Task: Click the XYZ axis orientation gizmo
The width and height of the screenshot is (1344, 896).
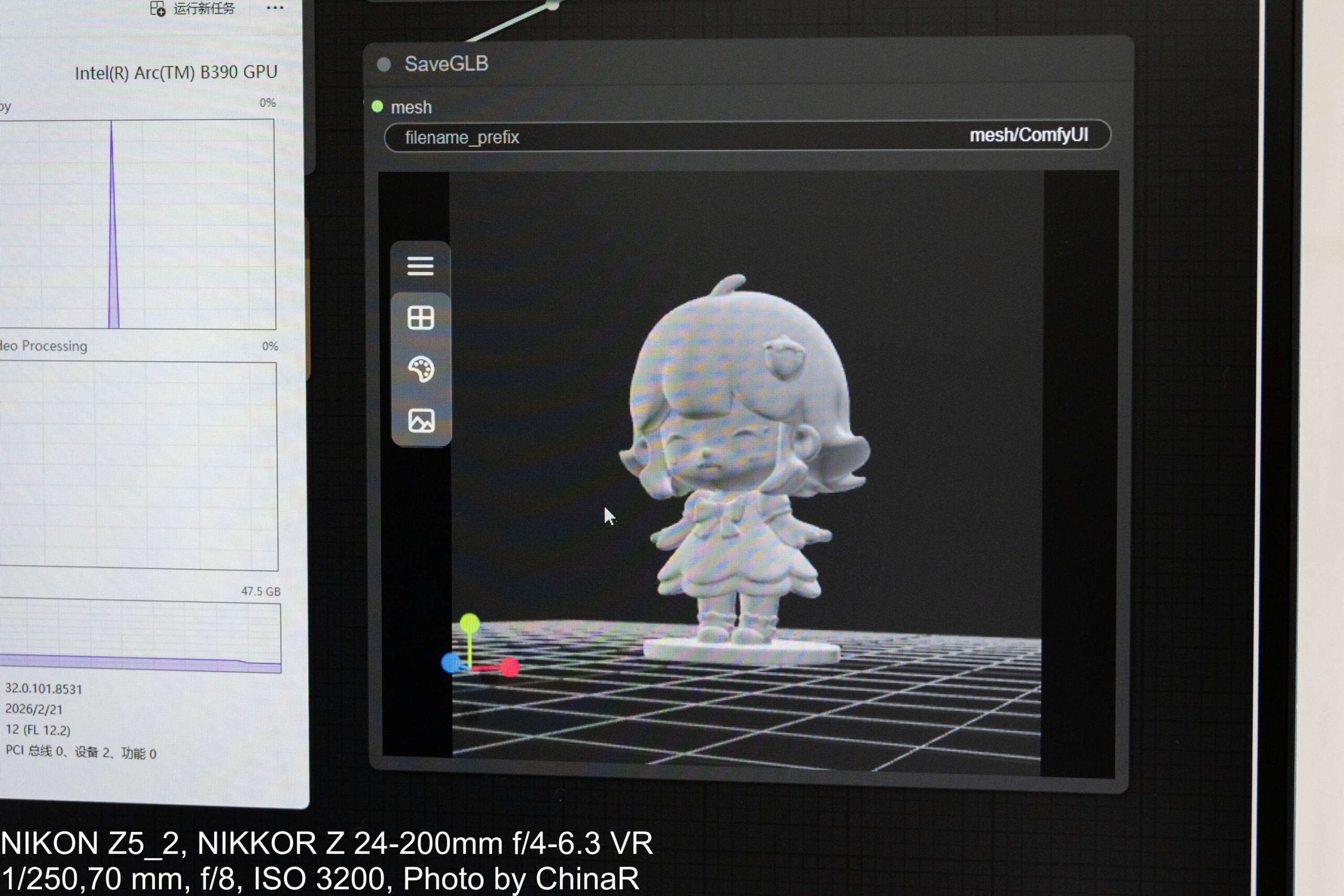Action: click(x=480, y=646)
